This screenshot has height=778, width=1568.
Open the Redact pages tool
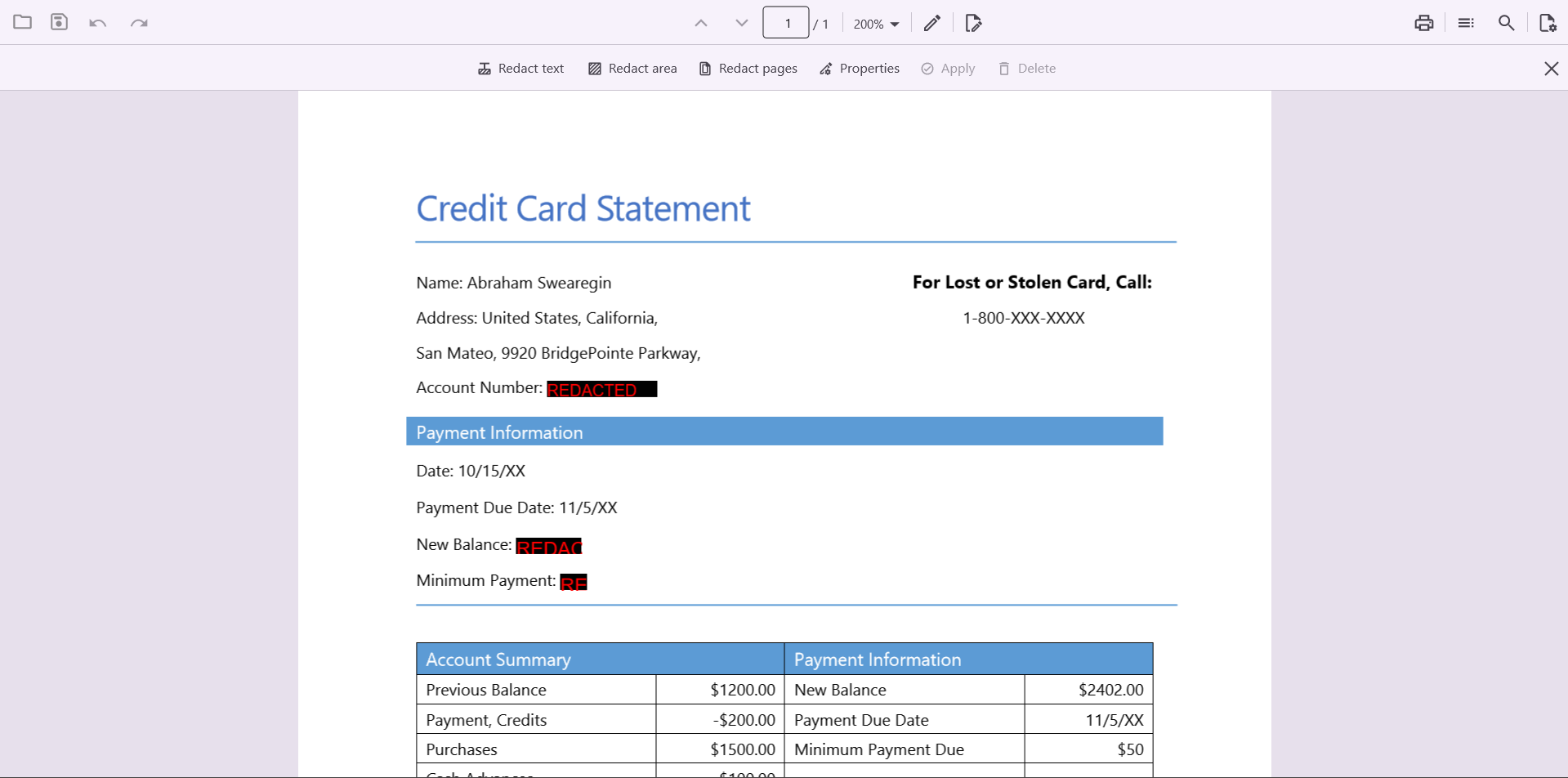point(748,69)
